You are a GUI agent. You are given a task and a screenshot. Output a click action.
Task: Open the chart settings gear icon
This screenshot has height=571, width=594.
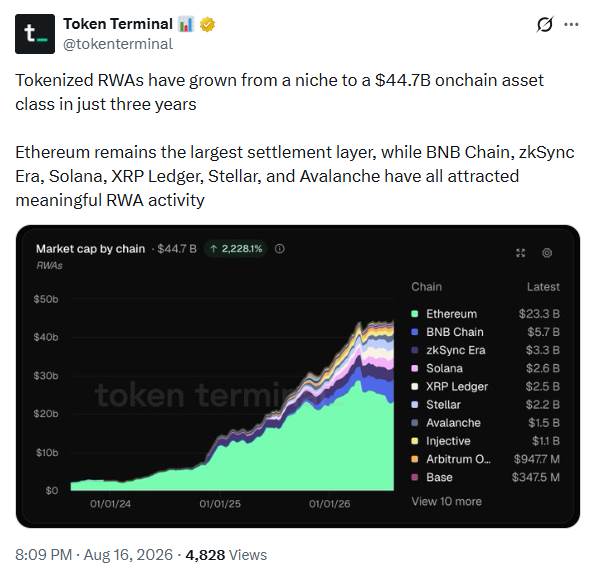[x=547, y=253]
